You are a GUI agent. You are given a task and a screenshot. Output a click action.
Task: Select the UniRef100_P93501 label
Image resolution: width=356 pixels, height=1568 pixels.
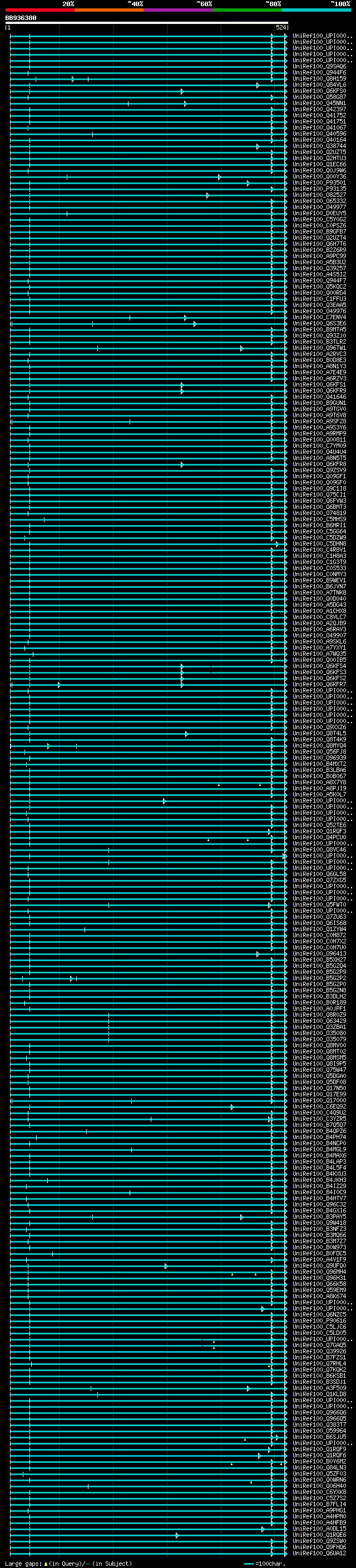319,182
